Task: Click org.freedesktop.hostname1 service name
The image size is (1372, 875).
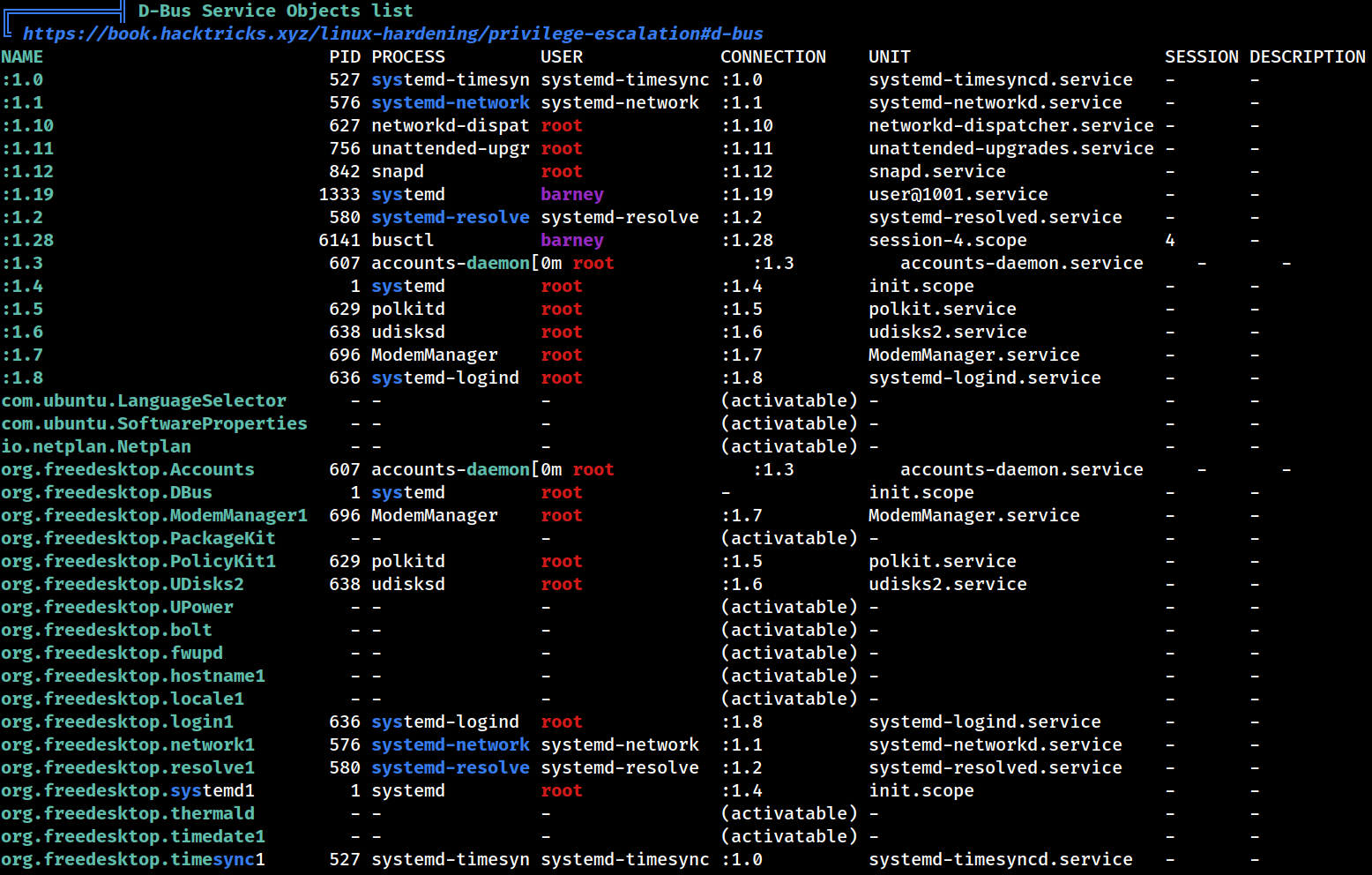Action: [x=133, y=676]
